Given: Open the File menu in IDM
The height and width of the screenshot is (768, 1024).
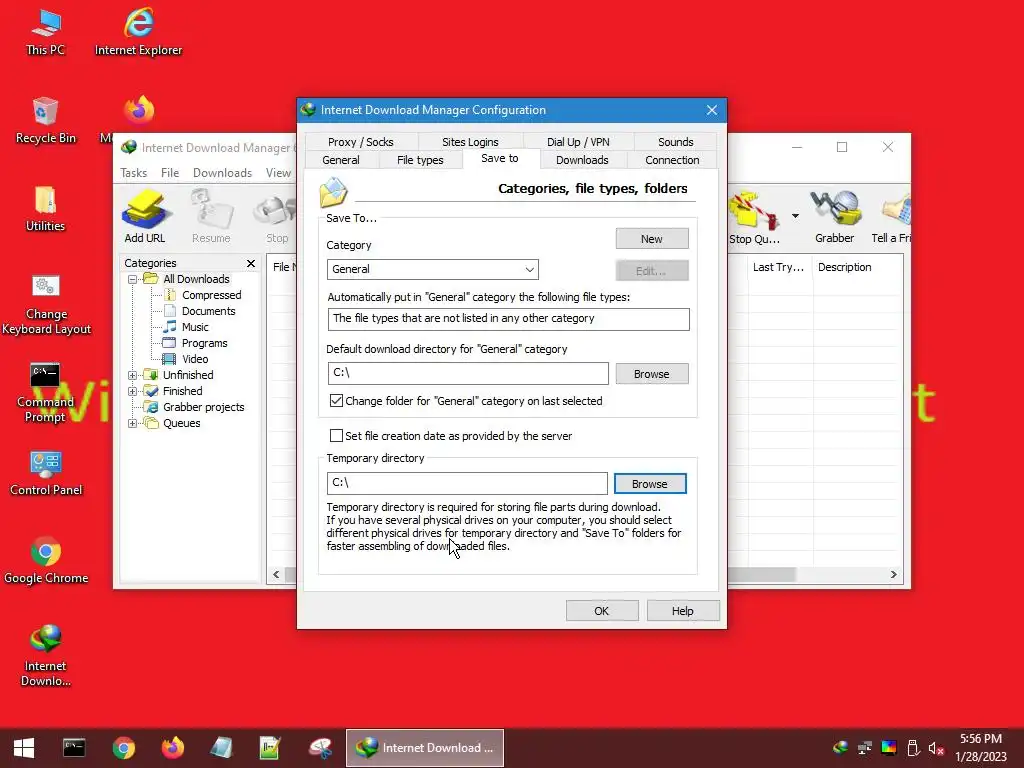Looking at the screenshot, I should pyautogui.click(x=170, y=173).
